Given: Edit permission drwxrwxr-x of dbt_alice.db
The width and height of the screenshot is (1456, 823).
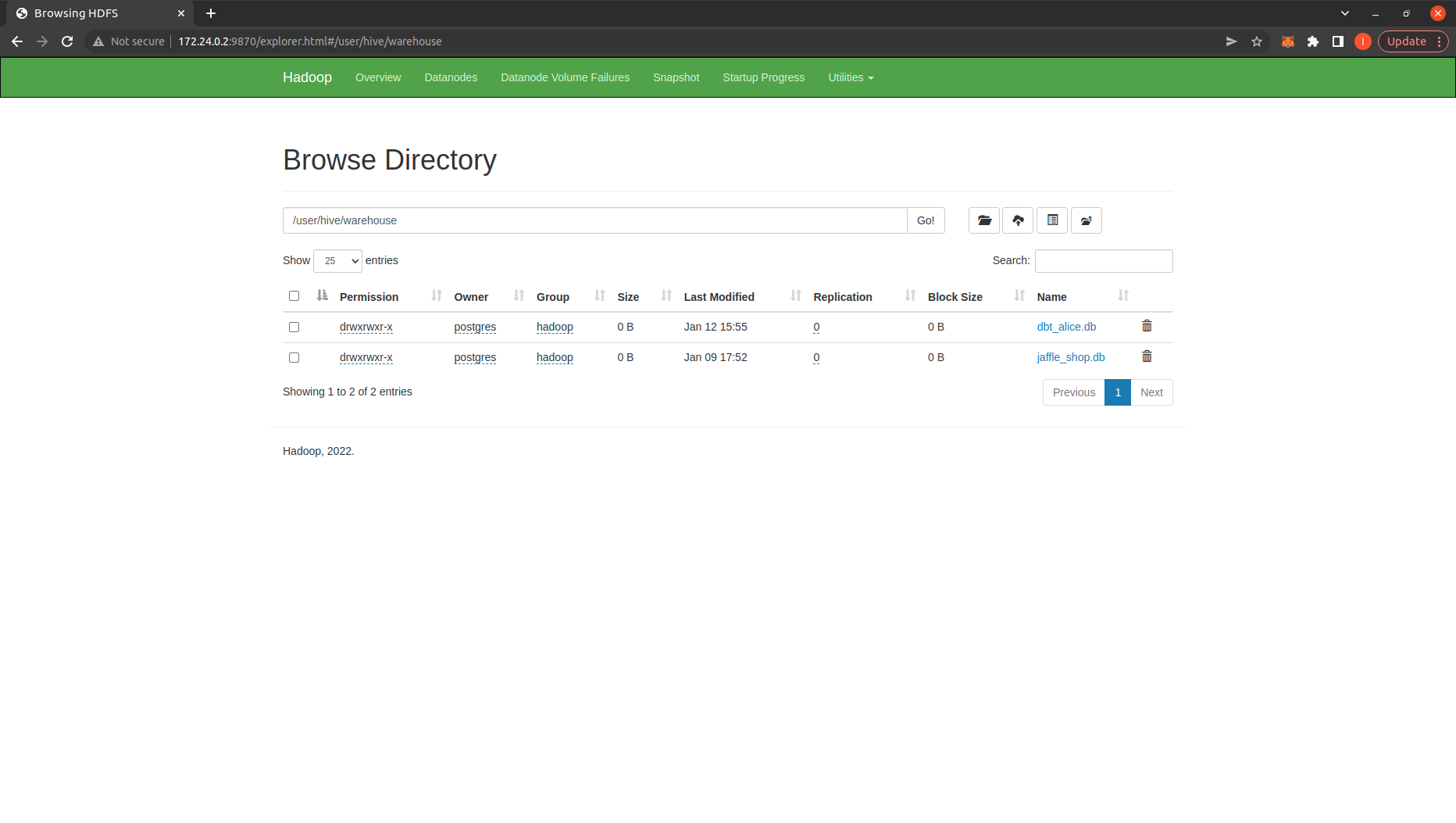Looking at the screenshot, I should (366, 327).
